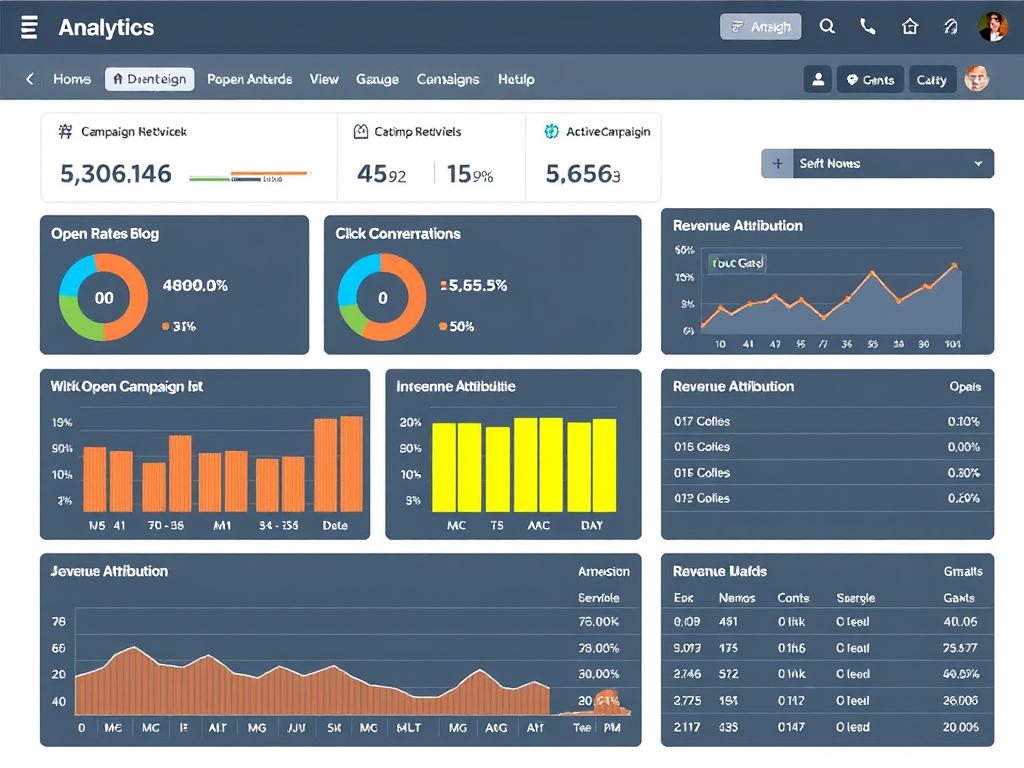Select the ActiveCampaign gear icon
The image size is (1024, 768).
548,131
